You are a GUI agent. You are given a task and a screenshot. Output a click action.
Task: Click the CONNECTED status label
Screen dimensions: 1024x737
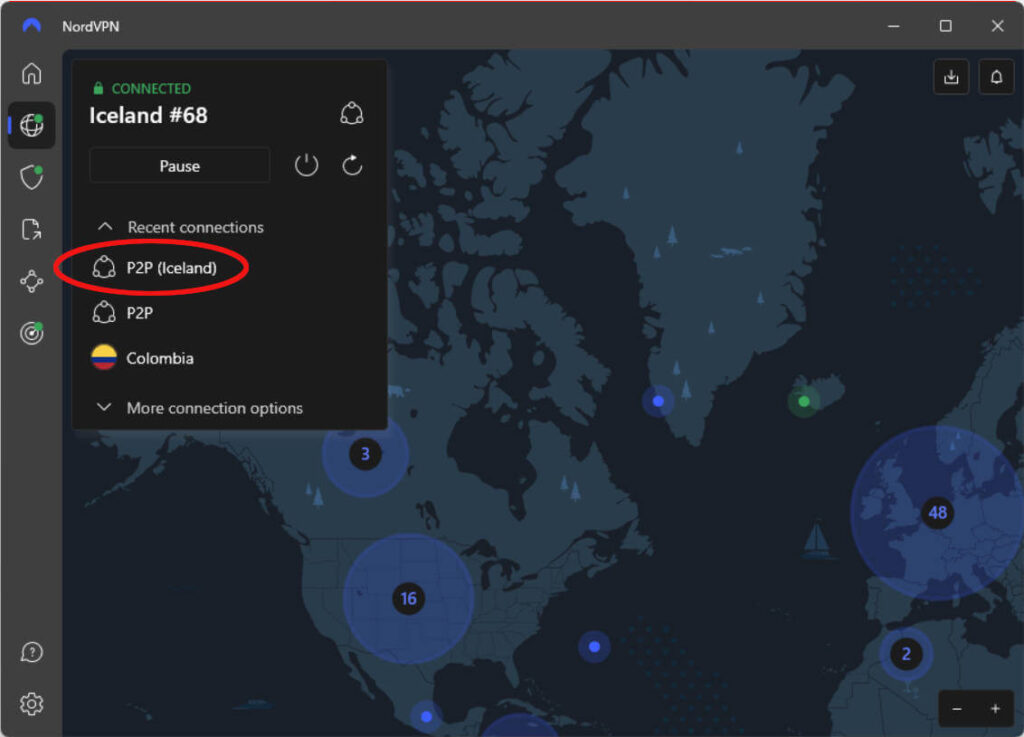click(x=151, y=88)
